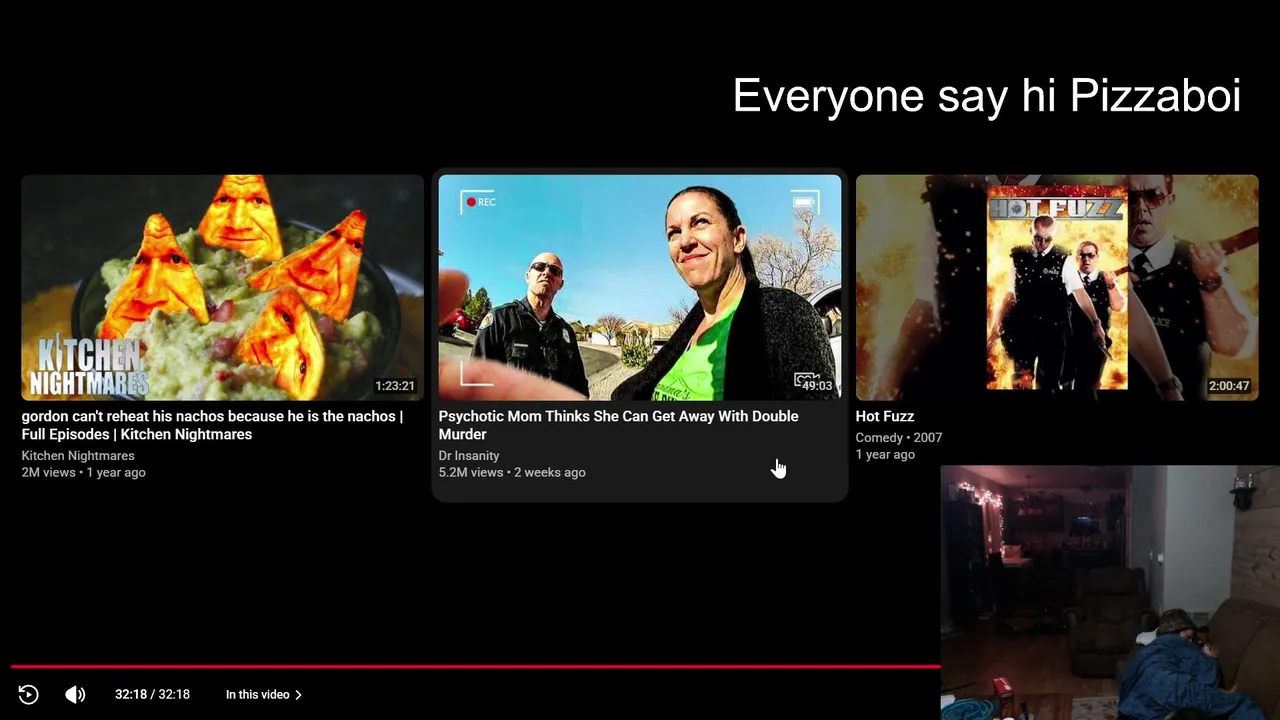The image size is (1280, 720).
Task: Expand the 'In this video' chevron
Action: [298, 694]
